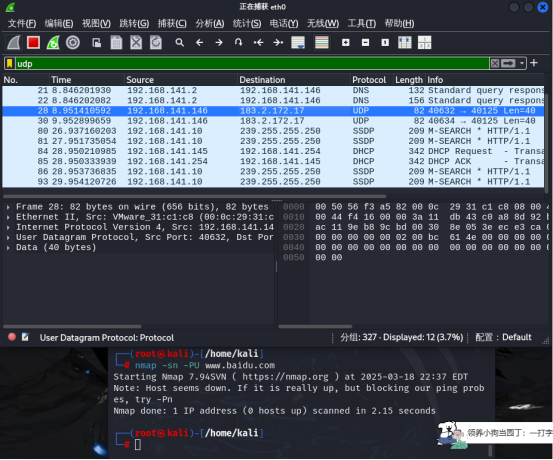
Task: Zoom out the main window text
Action: [x=365, y=43]
